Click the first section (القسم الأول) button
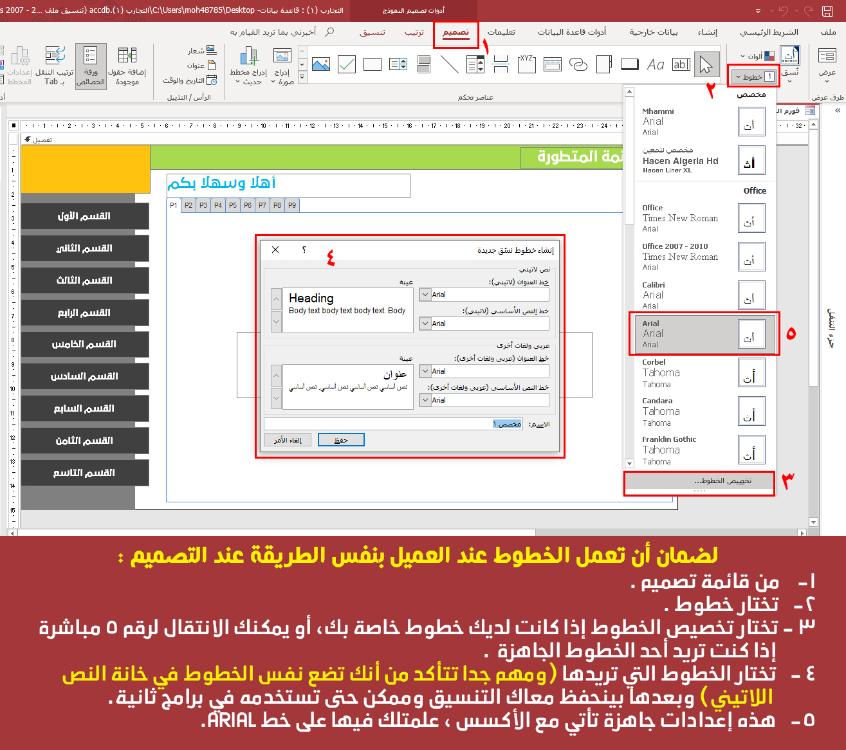The image size is (846, 750). (x=85, y=216)
